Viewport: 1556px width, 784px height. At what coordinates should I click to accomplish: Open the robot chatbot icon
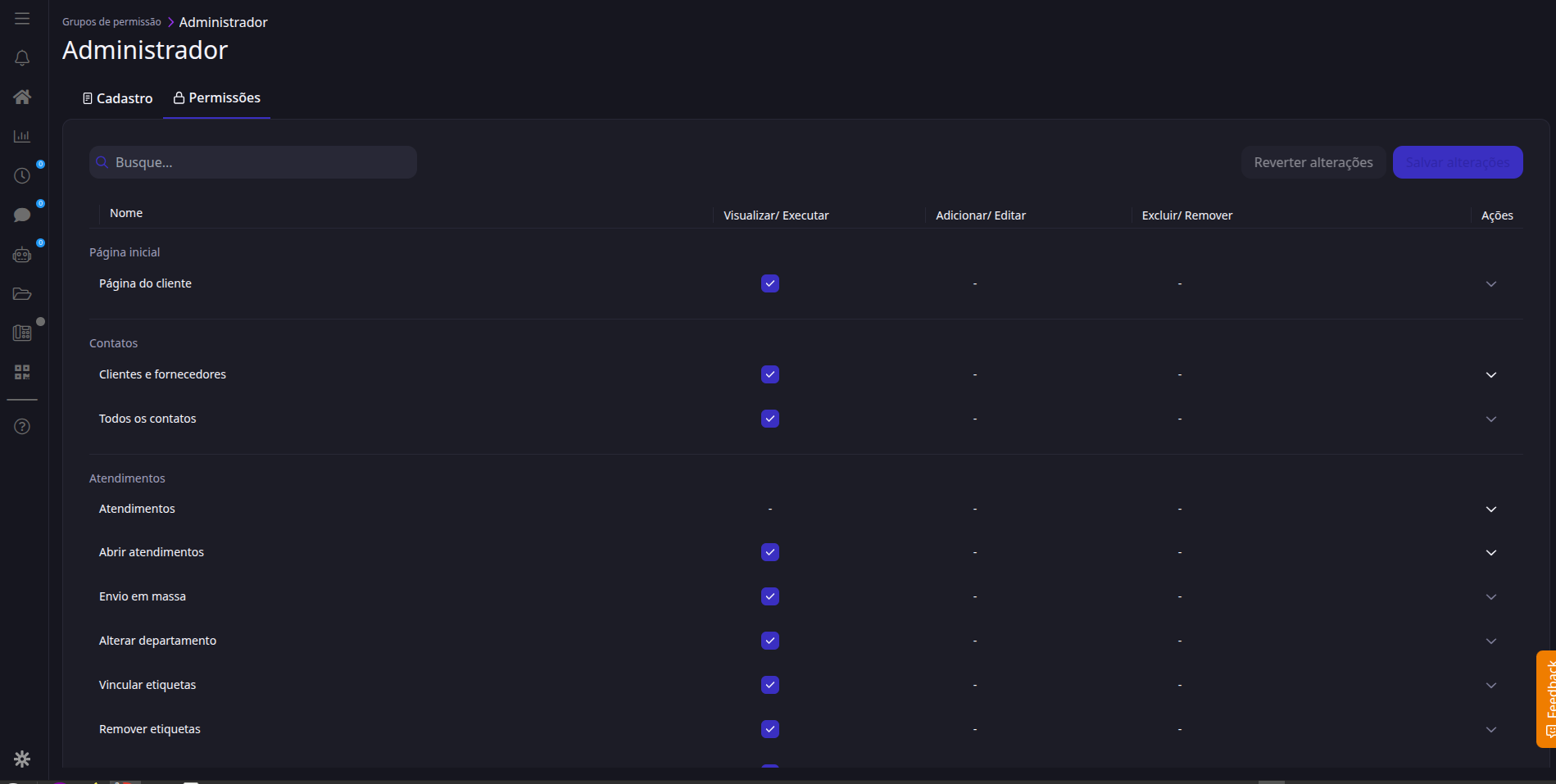(x=22, y=255)
